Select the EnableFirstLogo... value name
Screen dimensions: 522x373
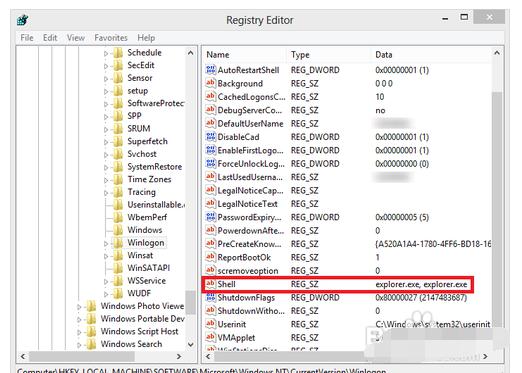pos(250,150)
